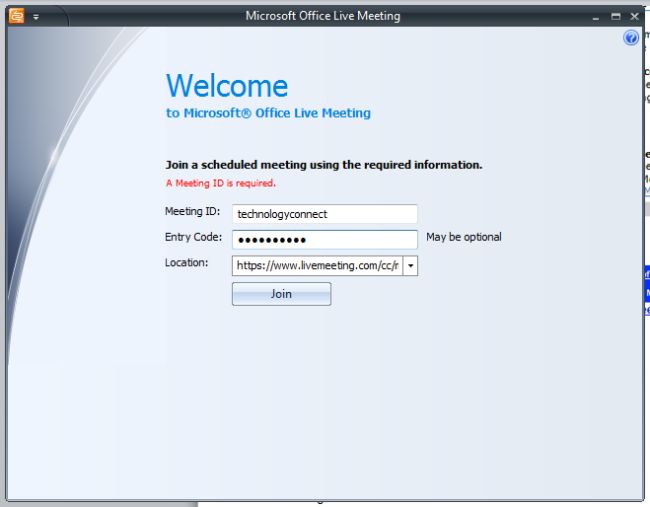Viewport: 650px width, 507px height.
Task: Expand the Location dropdown arrow
Action: [x=410, y=266]
